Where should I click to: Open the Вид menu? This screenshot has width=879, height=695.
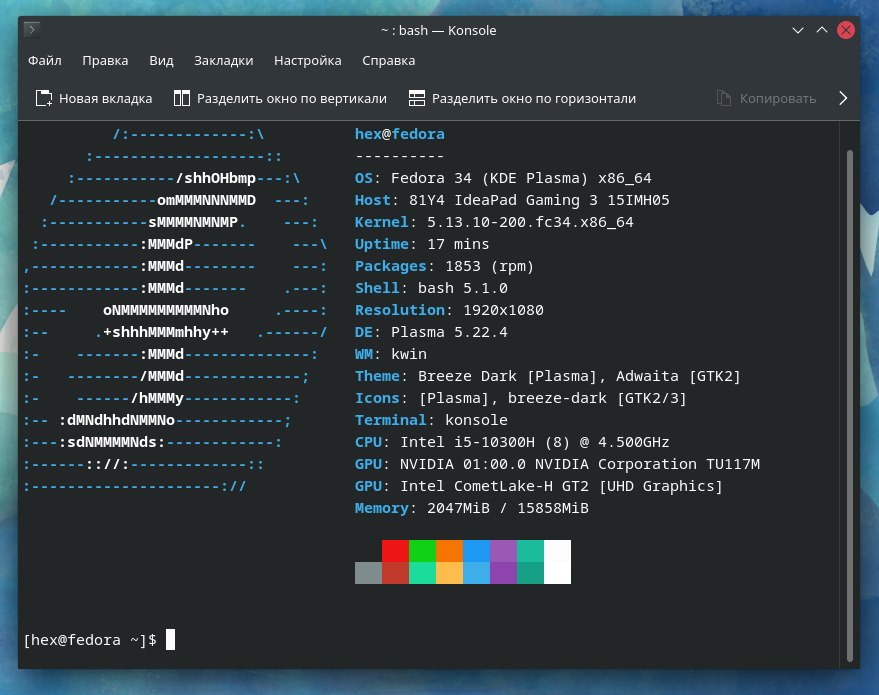pyautogui.click(x=161, y=61)
